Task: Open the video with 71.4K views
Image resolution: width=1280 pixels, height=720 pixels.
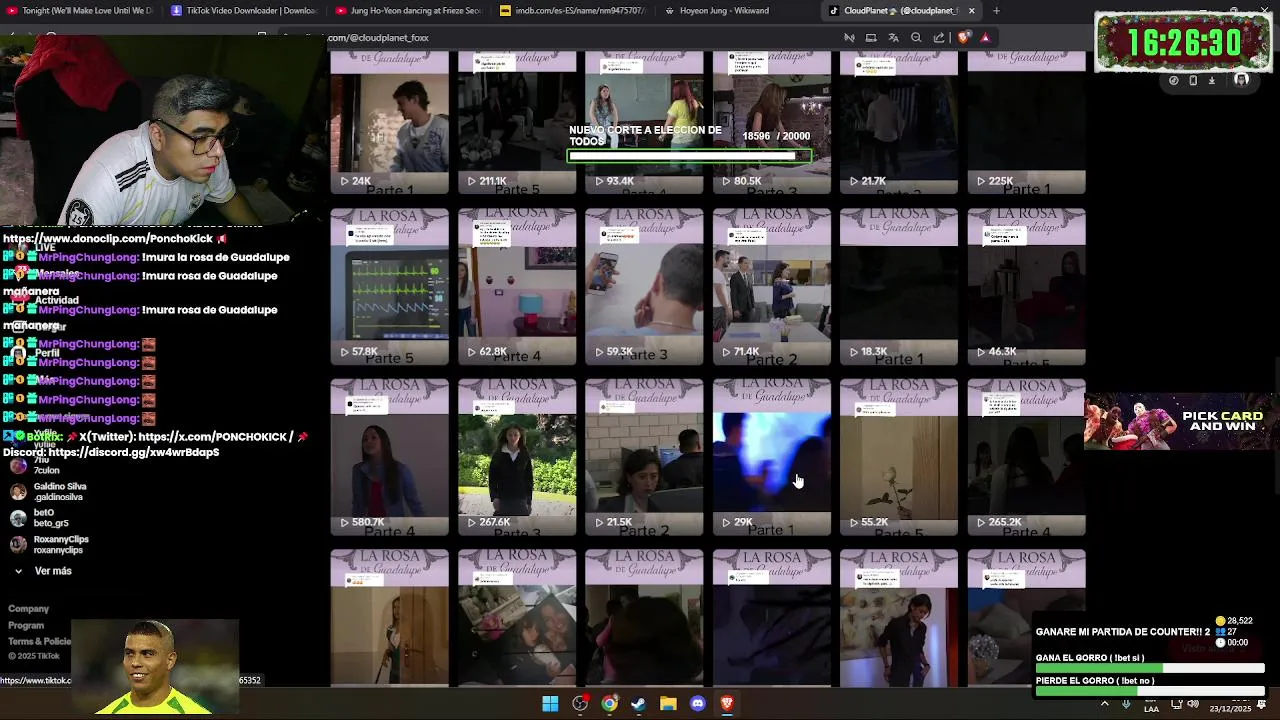Action: (x=772, y=287)
